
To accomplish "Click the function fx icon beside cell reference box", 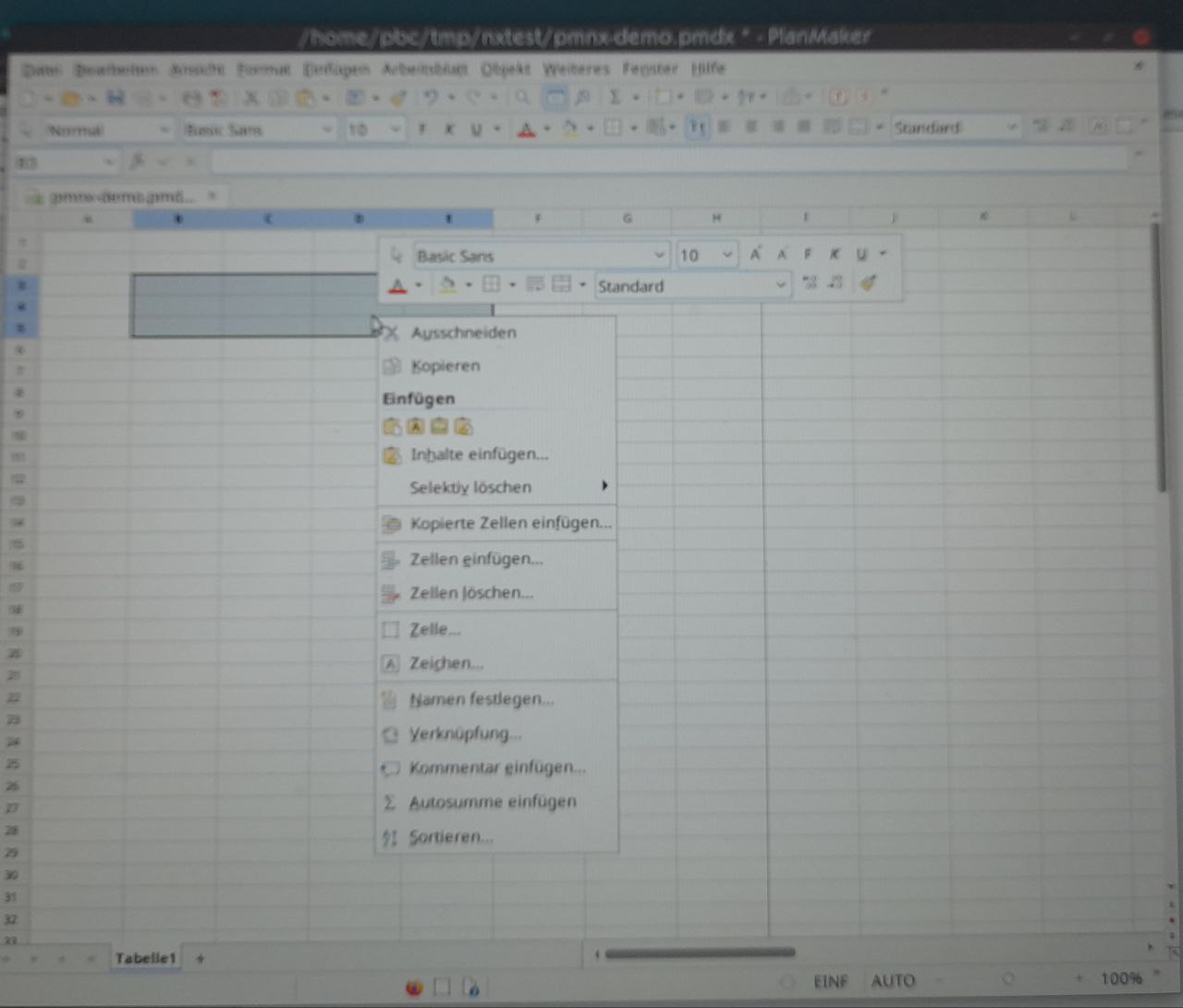I will (137, 162).
